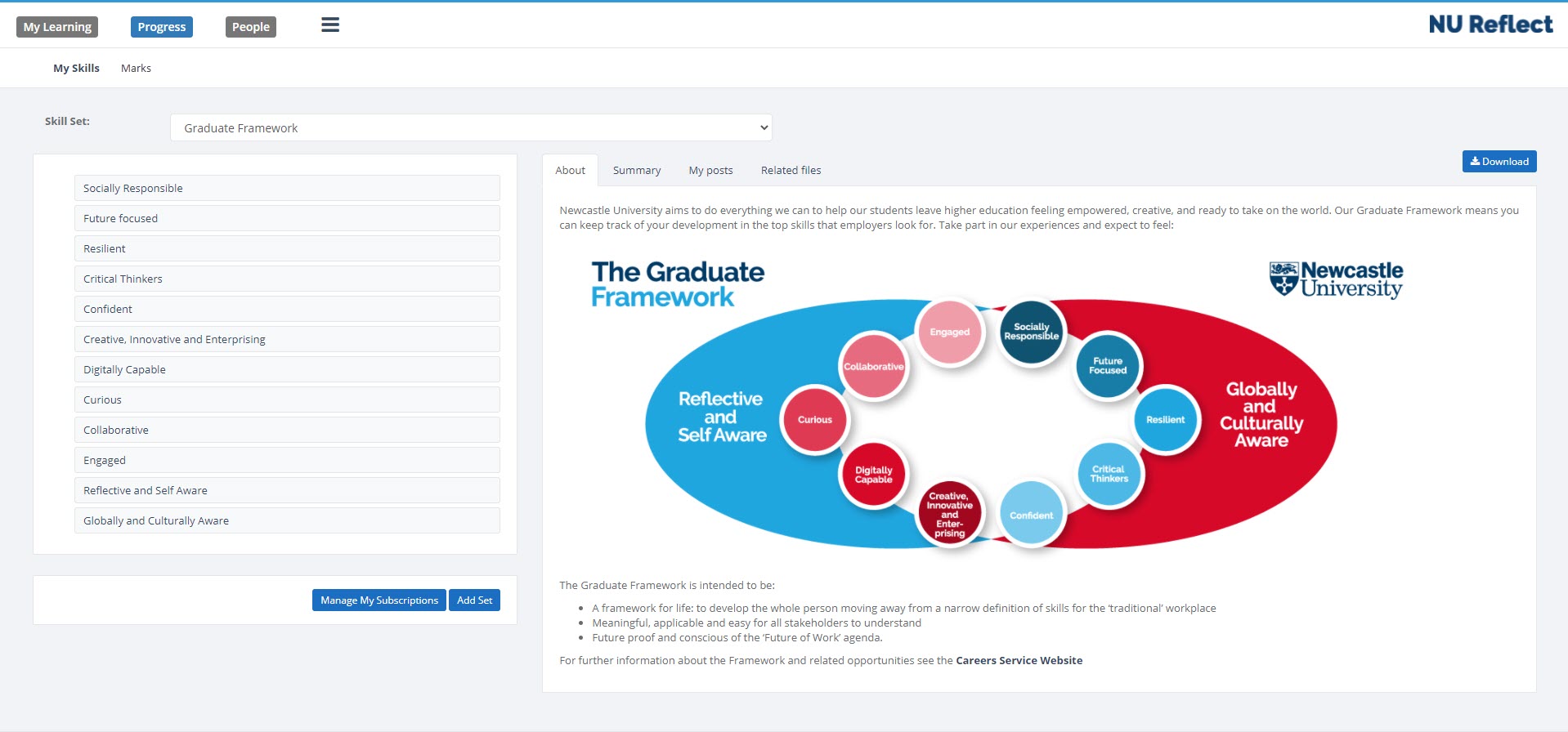This screenshot has height=732, width=1568.
Task: Select the My Skills sub-tab
Action: pyautogui.click(x=76, y=68)
